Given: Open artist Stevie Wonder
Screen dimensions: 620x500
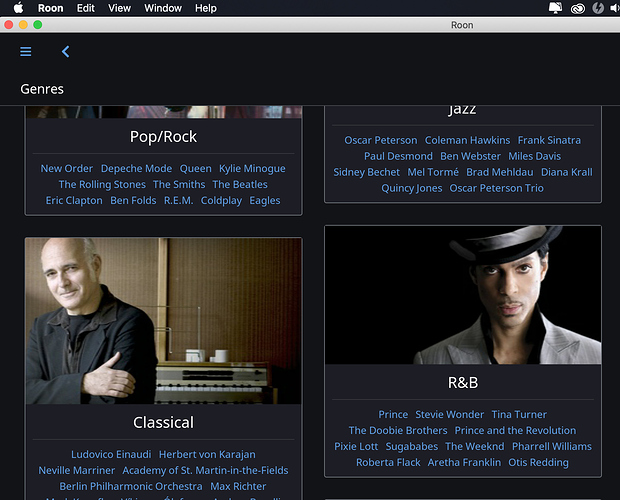Looking at the screenshot, I should [x=450, y=415].
